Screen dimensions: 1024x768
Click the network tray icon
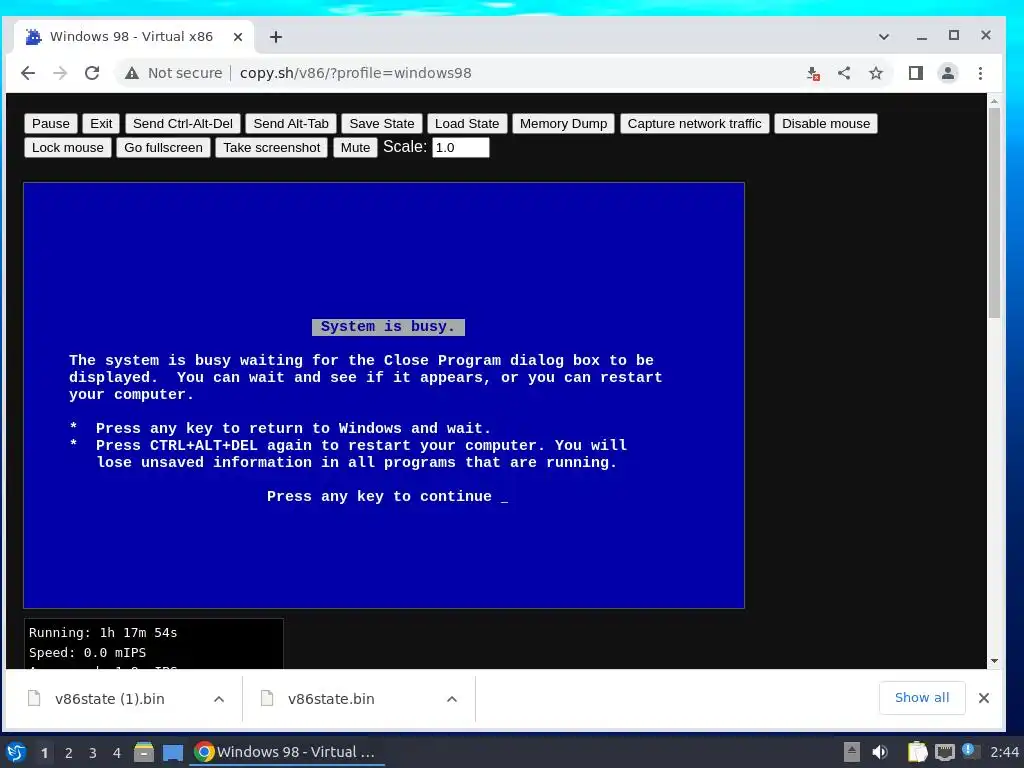click(x=944, y=753)
